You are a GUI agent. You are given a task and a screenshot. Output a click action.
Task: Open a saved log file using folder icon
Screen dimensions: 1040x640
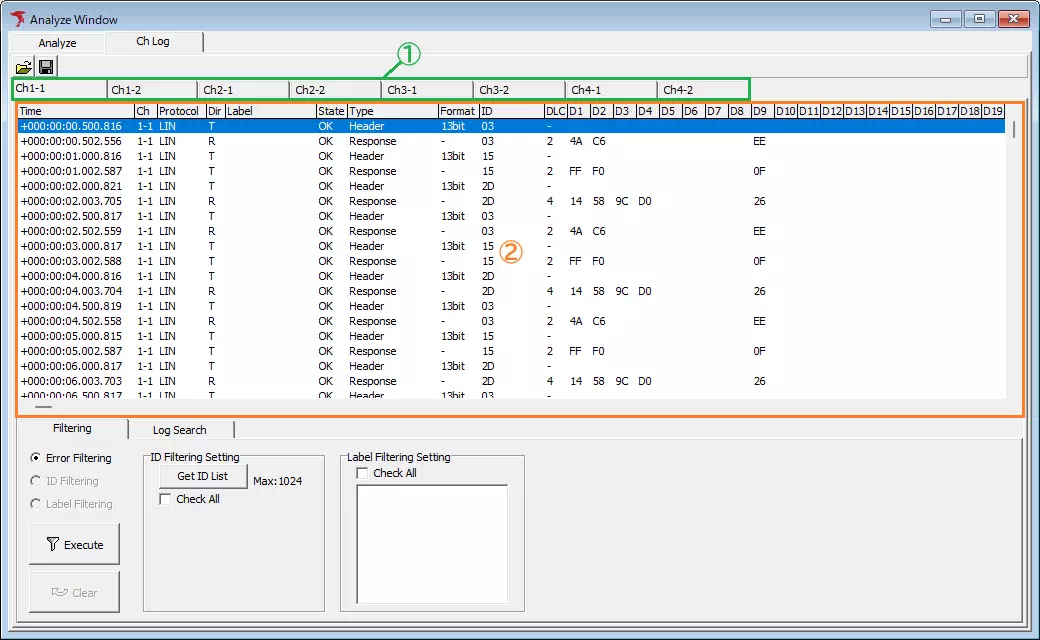tap(23, 66)
